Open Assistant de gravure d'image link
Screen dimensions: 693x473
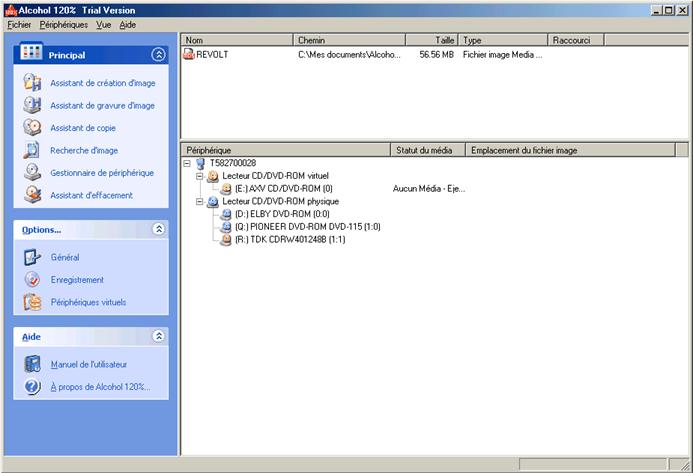(103, 106)
